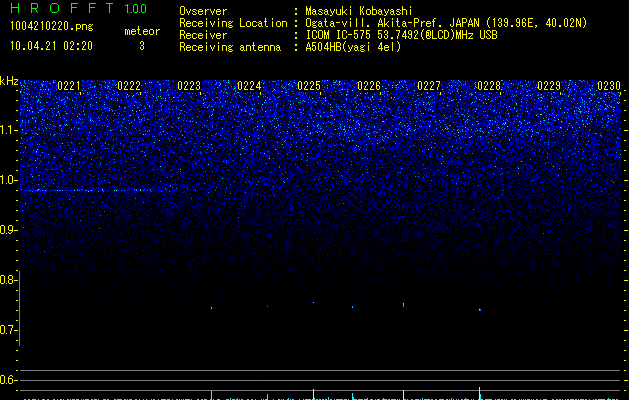Click the faint horizontal signal line below 1.0 kHz

tap(98, 190)
